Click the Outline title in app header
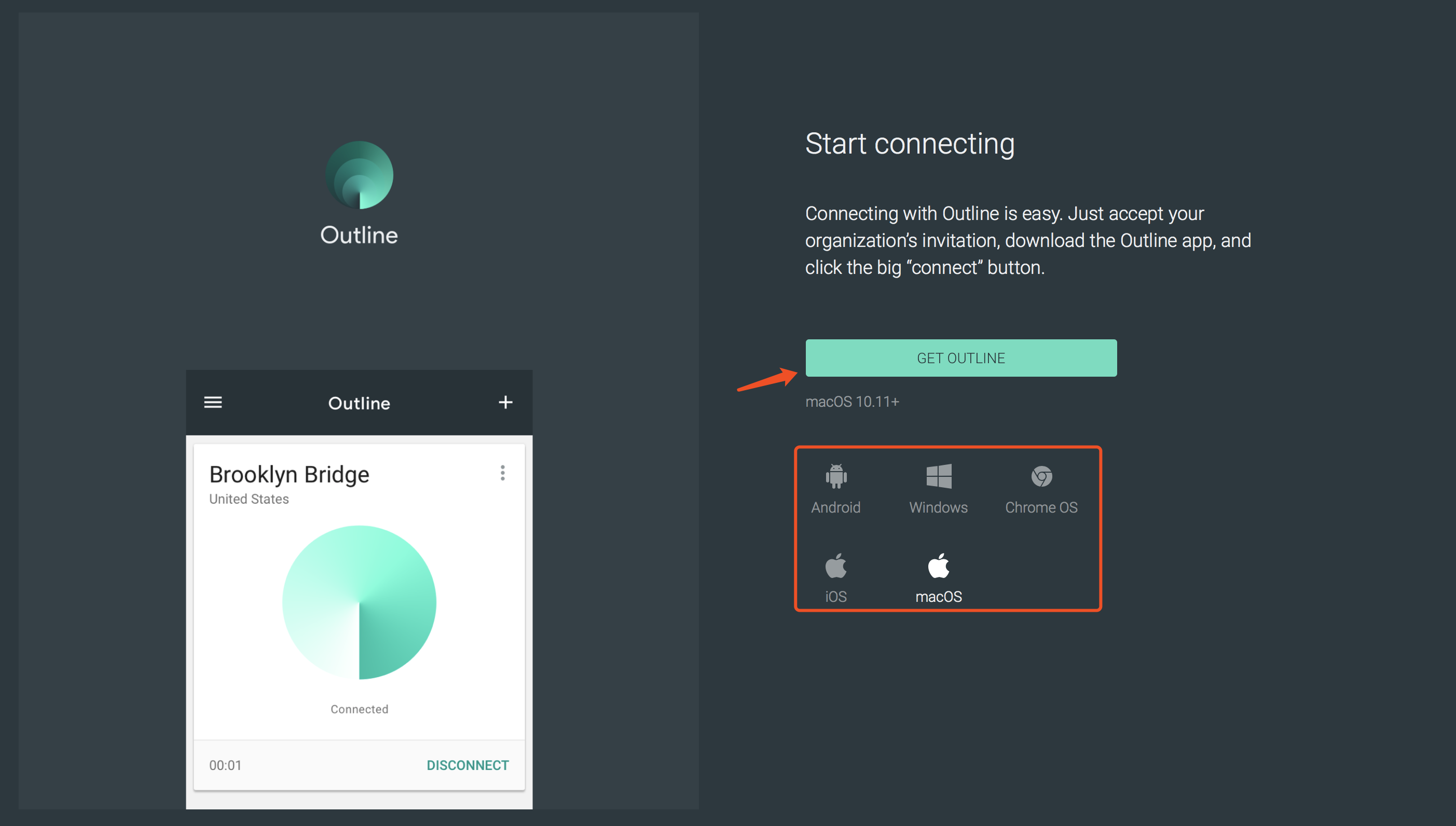This screenshot has height=826, width=1456. 359,403
